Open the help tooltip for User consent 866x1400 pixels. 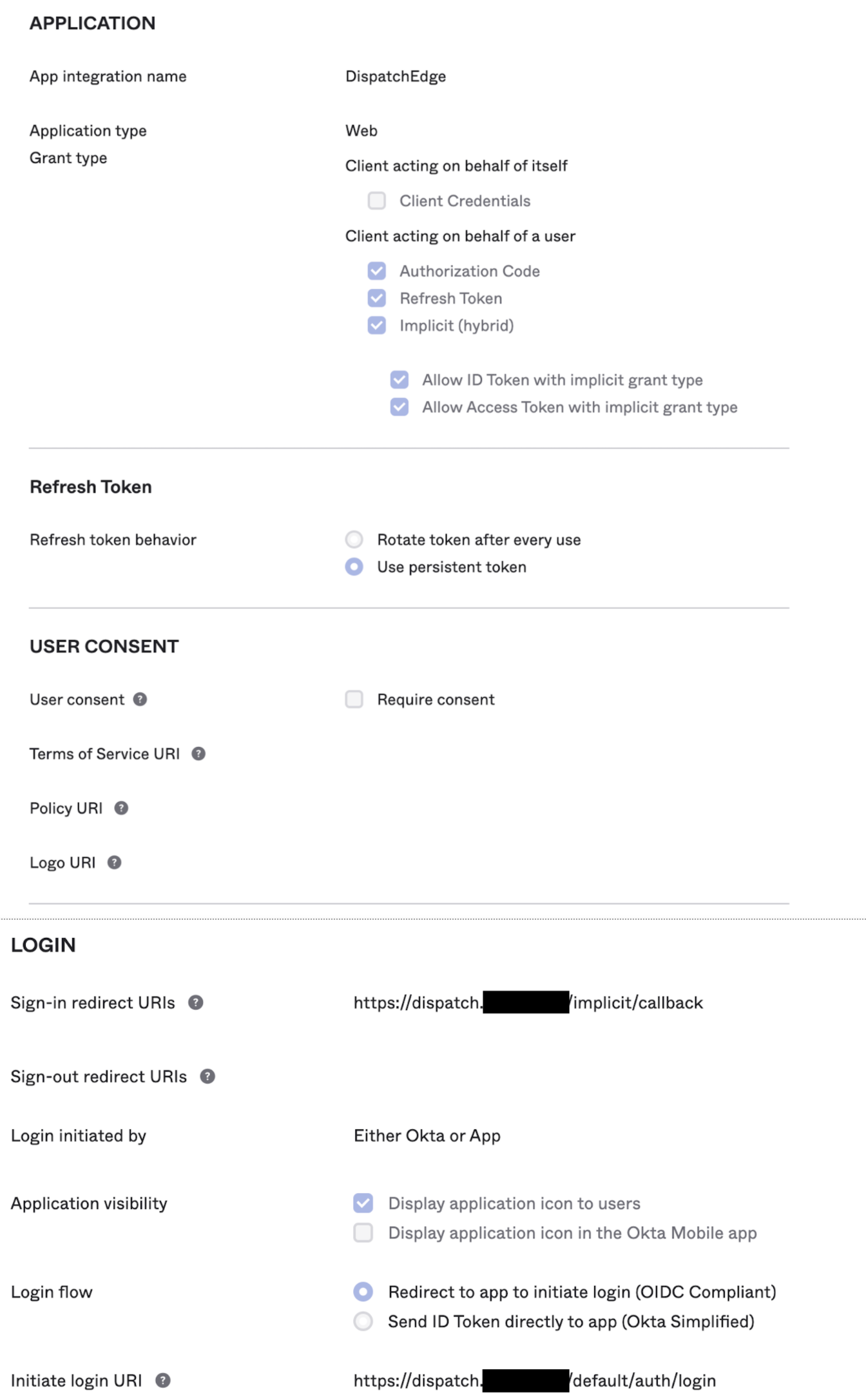[140, 699]
